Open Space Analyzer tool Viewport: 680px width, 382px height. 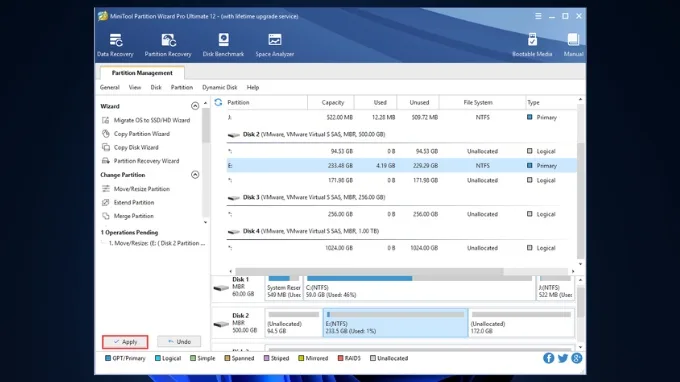275,45
